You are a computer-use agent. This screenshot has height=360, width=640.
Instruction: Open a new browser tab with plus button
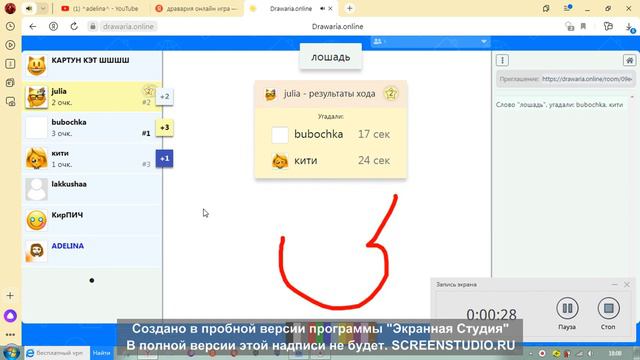pos(349,9)
